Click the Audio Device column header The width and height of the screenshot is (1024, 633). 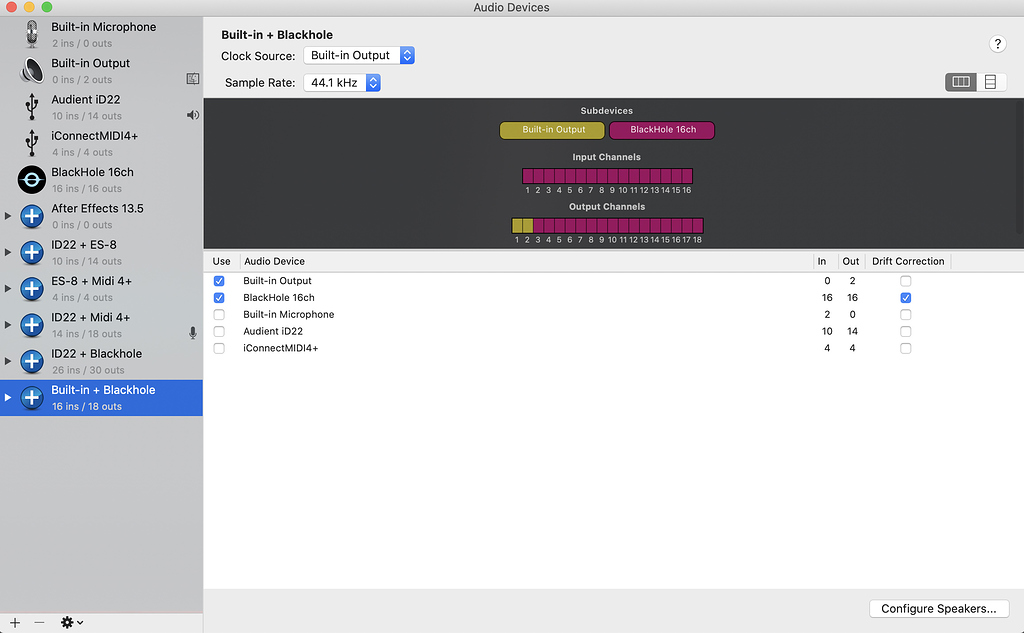coord(274,261)
